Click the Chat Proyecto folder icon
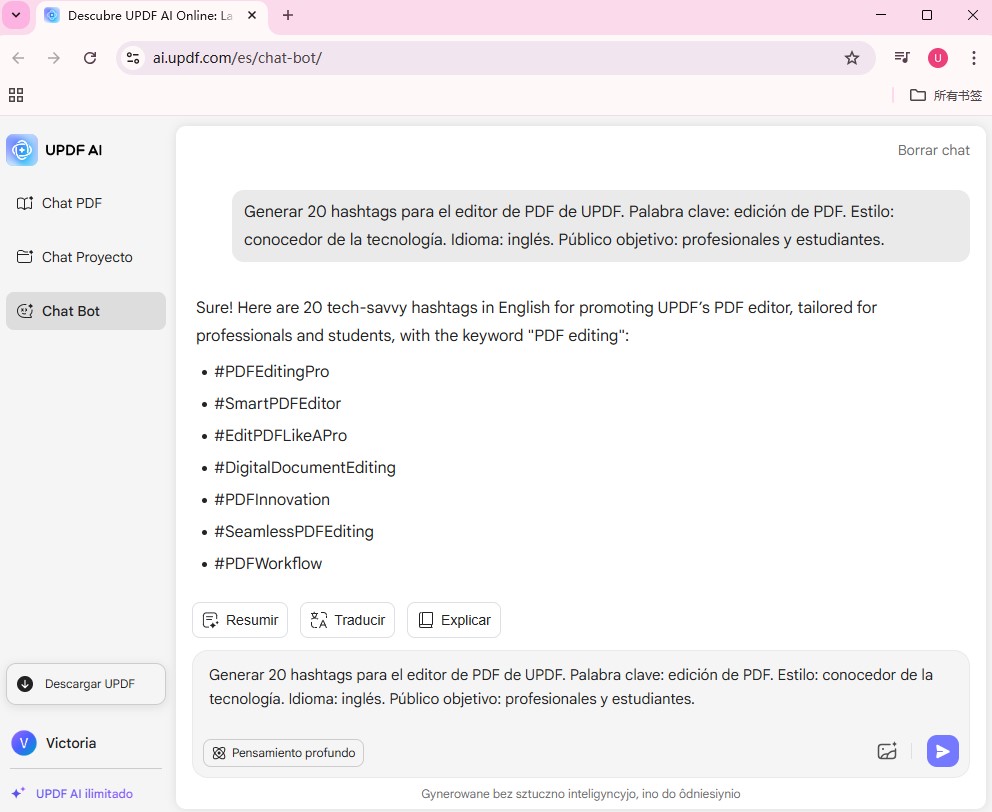This screenshot has height=812, width=992. coord(25,256)
